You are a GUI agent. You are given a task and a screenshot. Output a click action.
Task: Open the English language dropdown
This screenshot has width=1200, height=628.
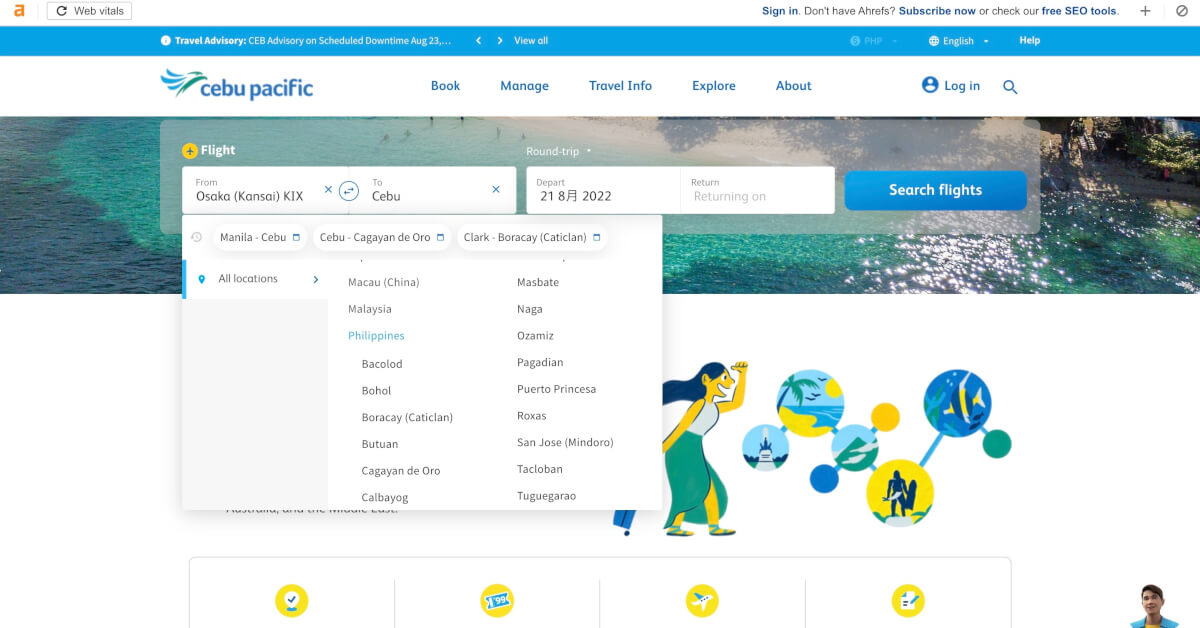(x=958, y=41)
